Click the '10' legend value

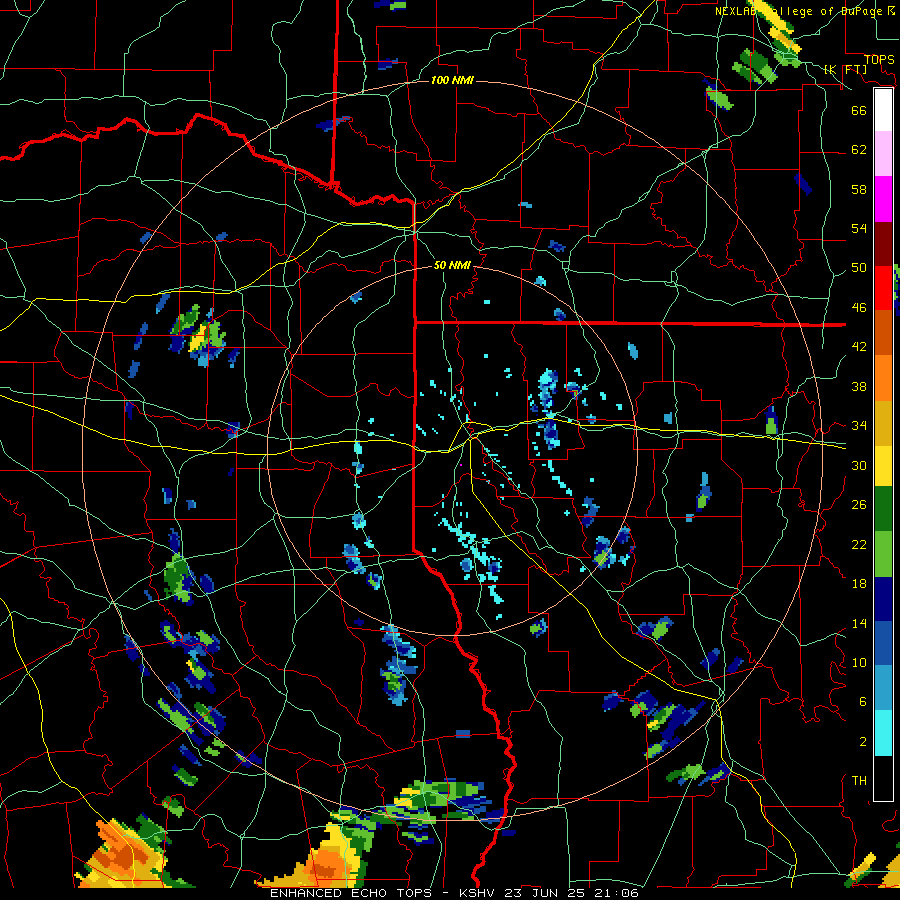point(859,663)
